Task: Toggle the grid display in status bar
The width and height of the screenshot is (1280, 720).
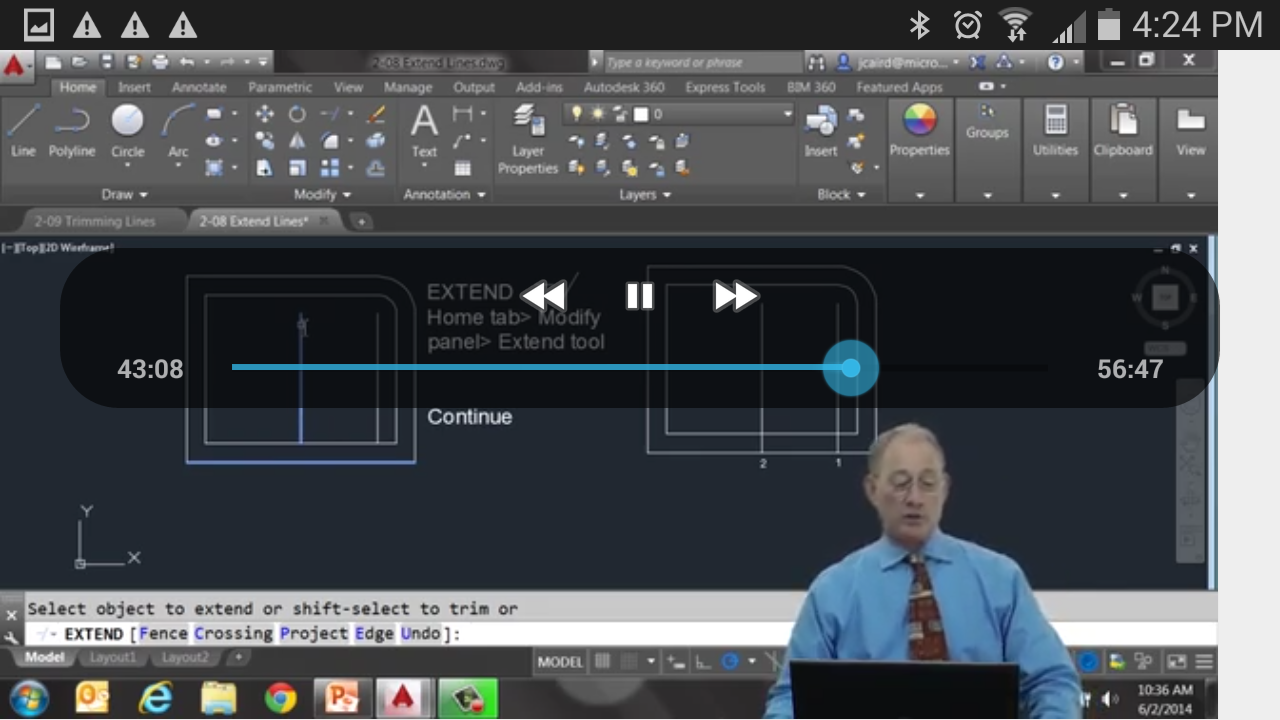Action: [602, 661]
